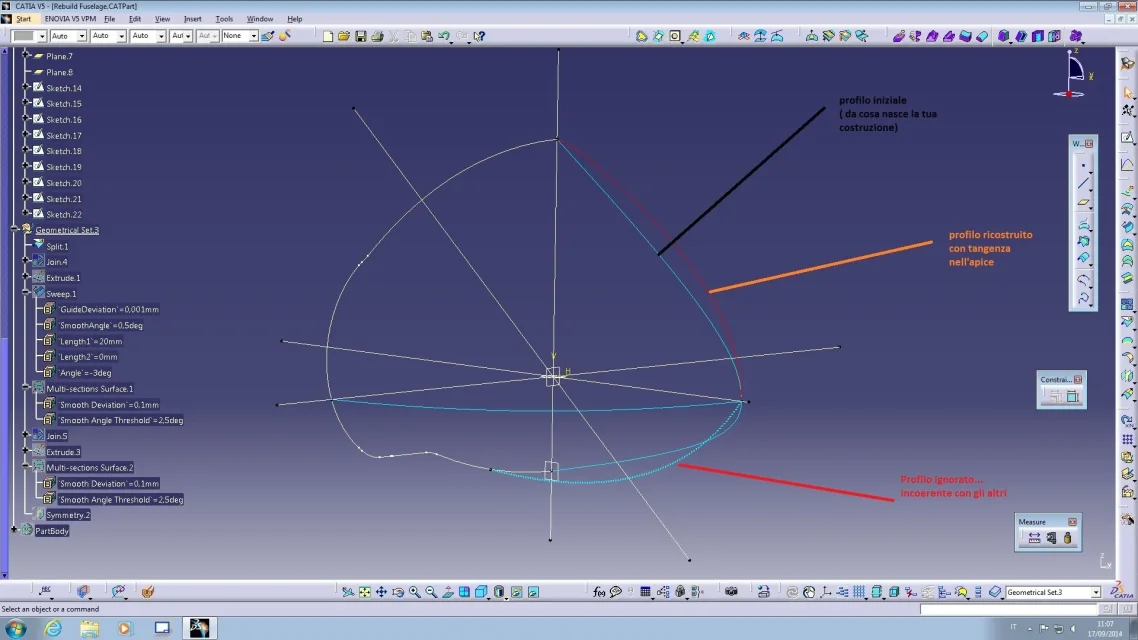Launch Internet Explorer from the taskbar
1138x640 pixels.
coord(53,628)
